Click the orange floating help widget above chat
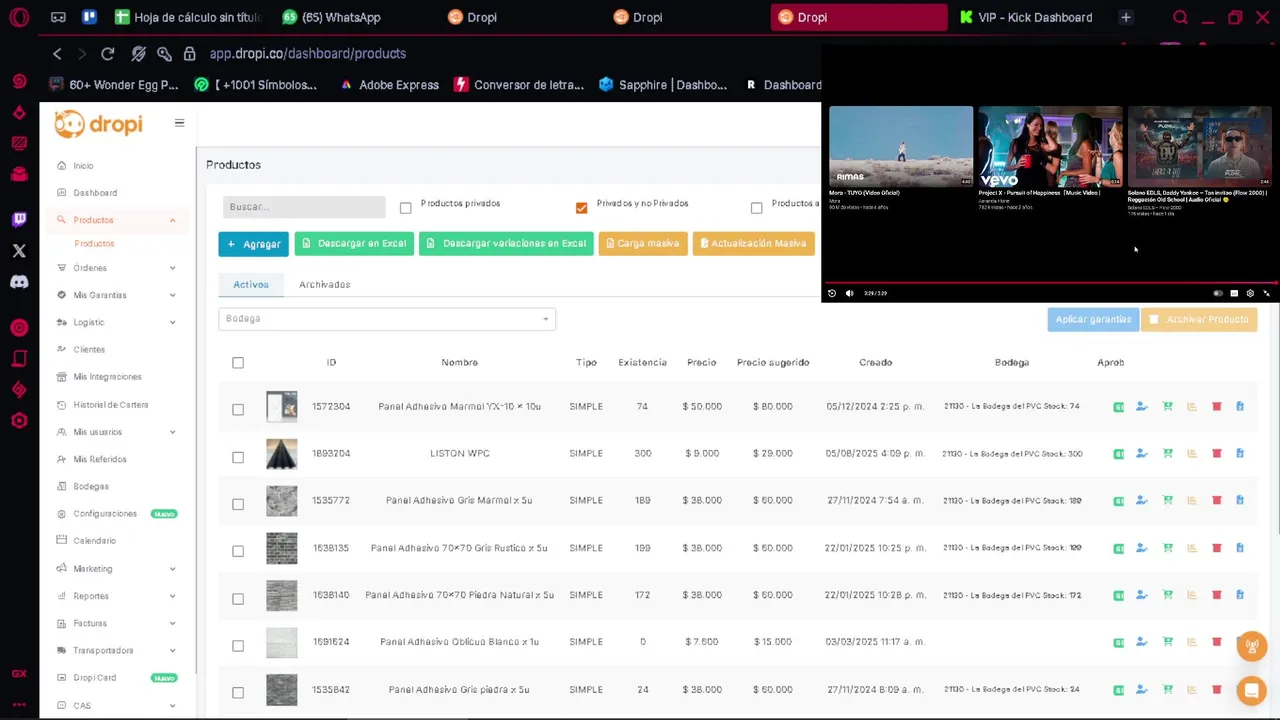 point(1251,645)
